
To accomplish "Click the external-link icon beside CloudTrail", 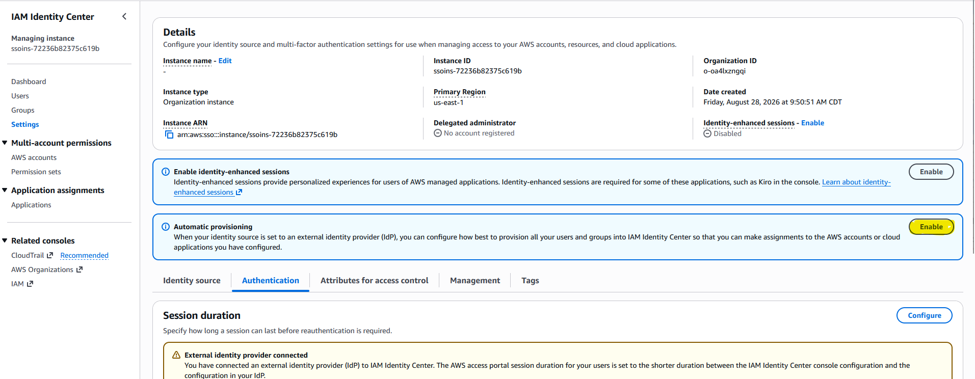I will coord(50,255).
